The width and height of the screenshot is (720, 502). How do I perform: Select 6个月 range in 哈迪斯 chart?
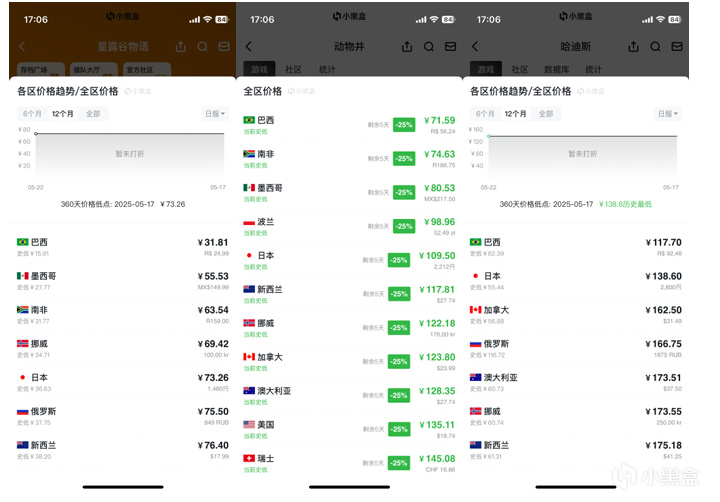(485, 113)
